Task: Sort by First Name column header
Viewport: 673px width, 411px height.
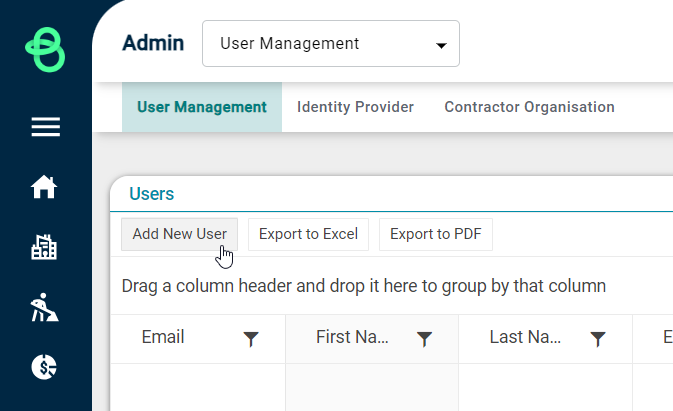Action: point(352,337)
